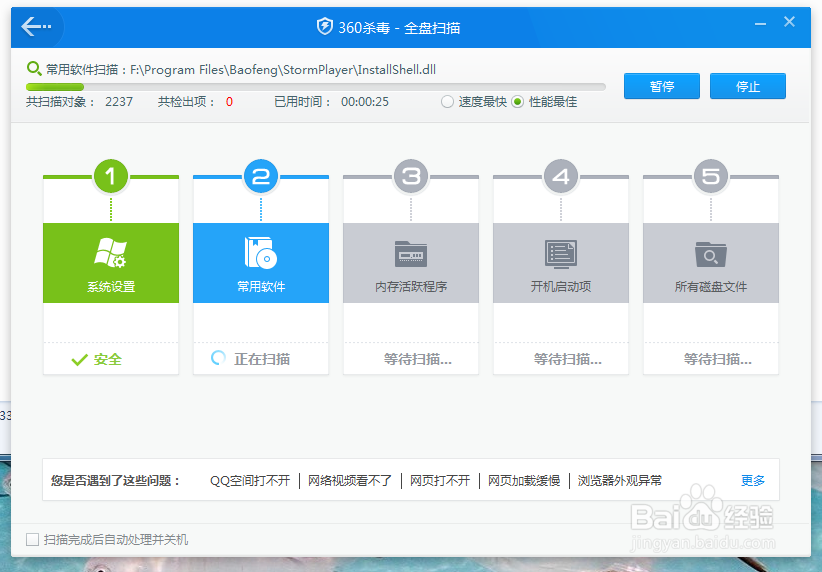
Task: Click the 正在扫描 status text
Action: point(262,359)
